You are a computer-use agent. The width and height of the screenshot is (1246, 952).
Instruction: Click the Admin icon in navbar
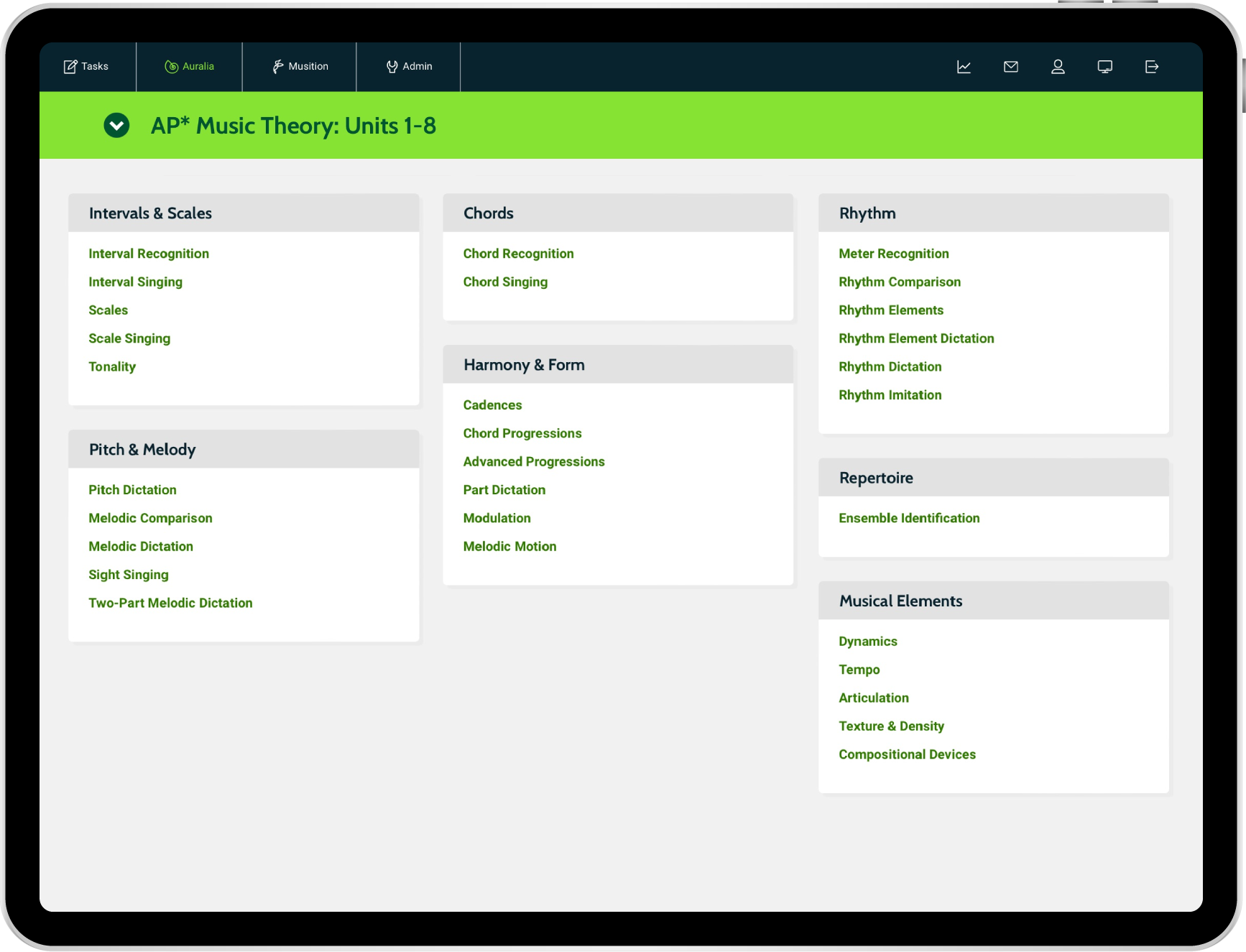(x=392, y=67)
